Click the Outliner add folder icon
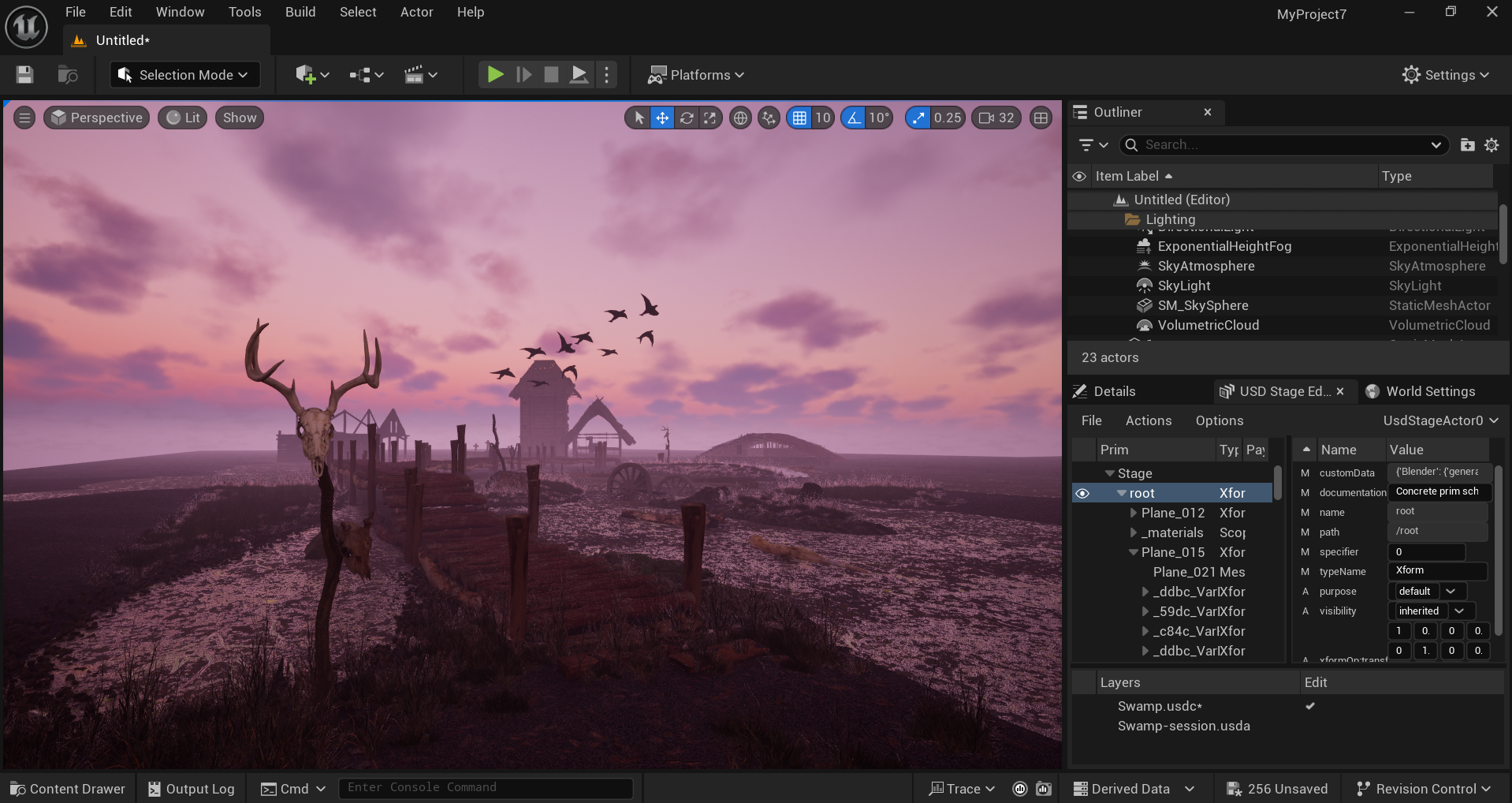 [x=1467, y=145]
